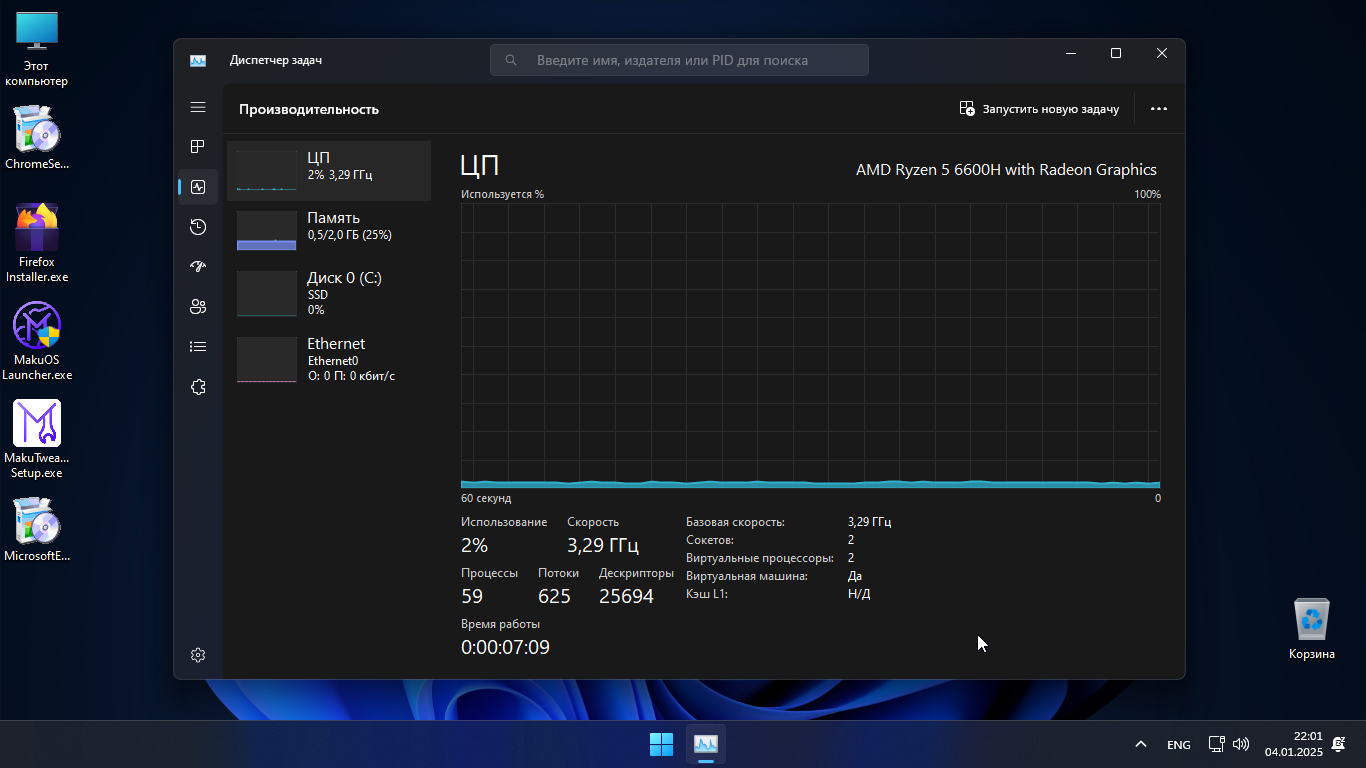
Task: Open the notifications bell icon in tray
Action: (1339, 744)
